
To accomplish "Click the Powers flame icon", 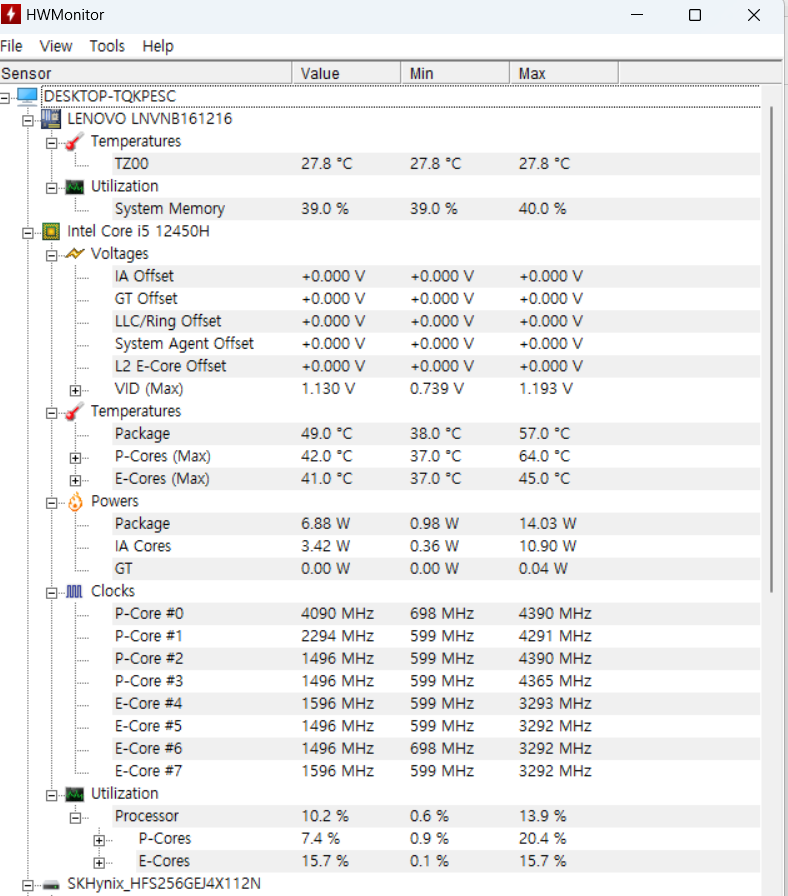I will pyautogui.click(x=75, y=502).
